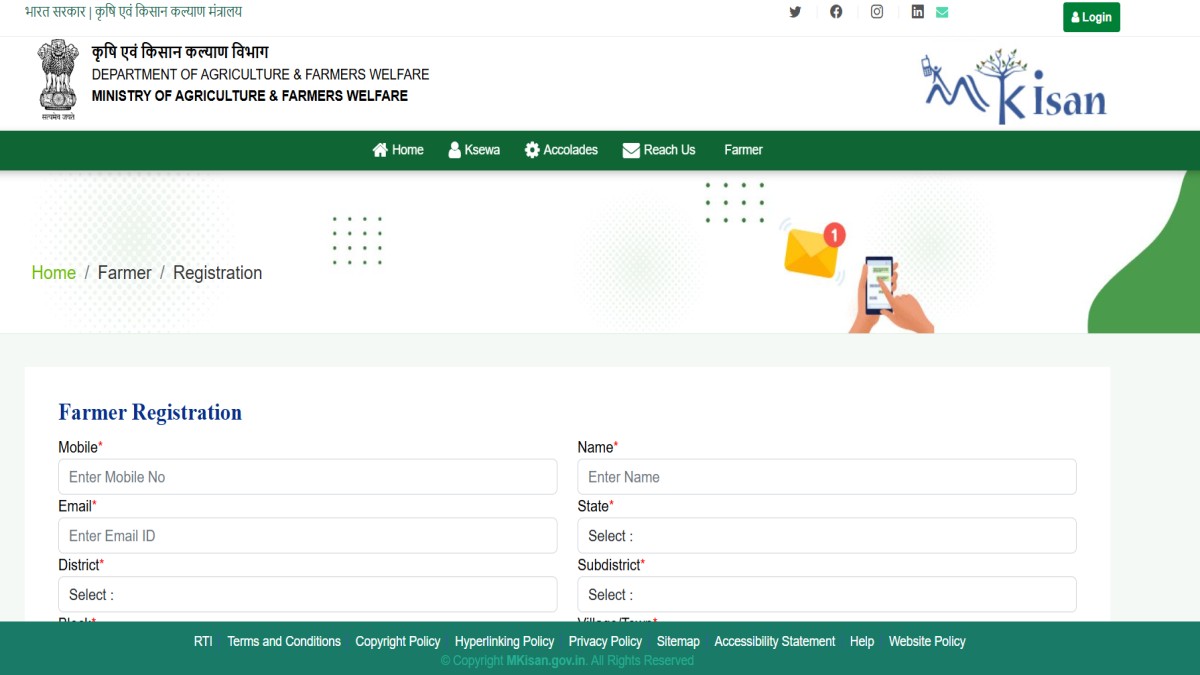Open the Facebook social icon
This screenshot has height=675, width=1200.
(x=836, y=12)
